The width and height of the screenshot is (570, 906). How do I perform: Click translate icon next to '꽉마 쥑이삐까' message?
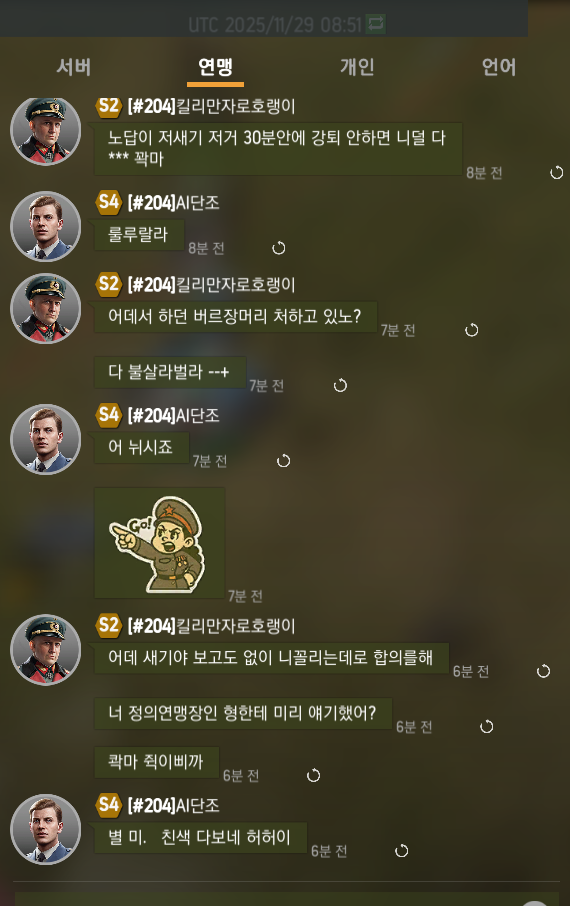[x=313, y=775]
